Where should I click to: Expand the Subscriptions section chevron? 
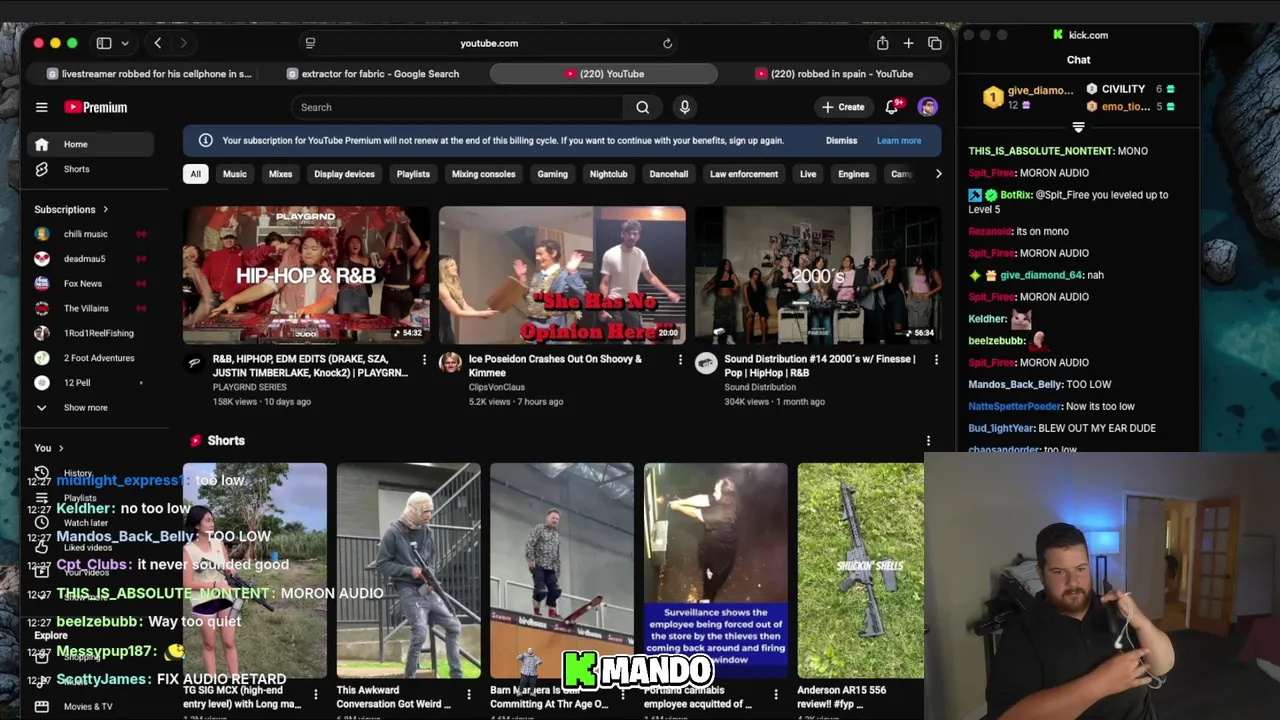pos(105,210)
